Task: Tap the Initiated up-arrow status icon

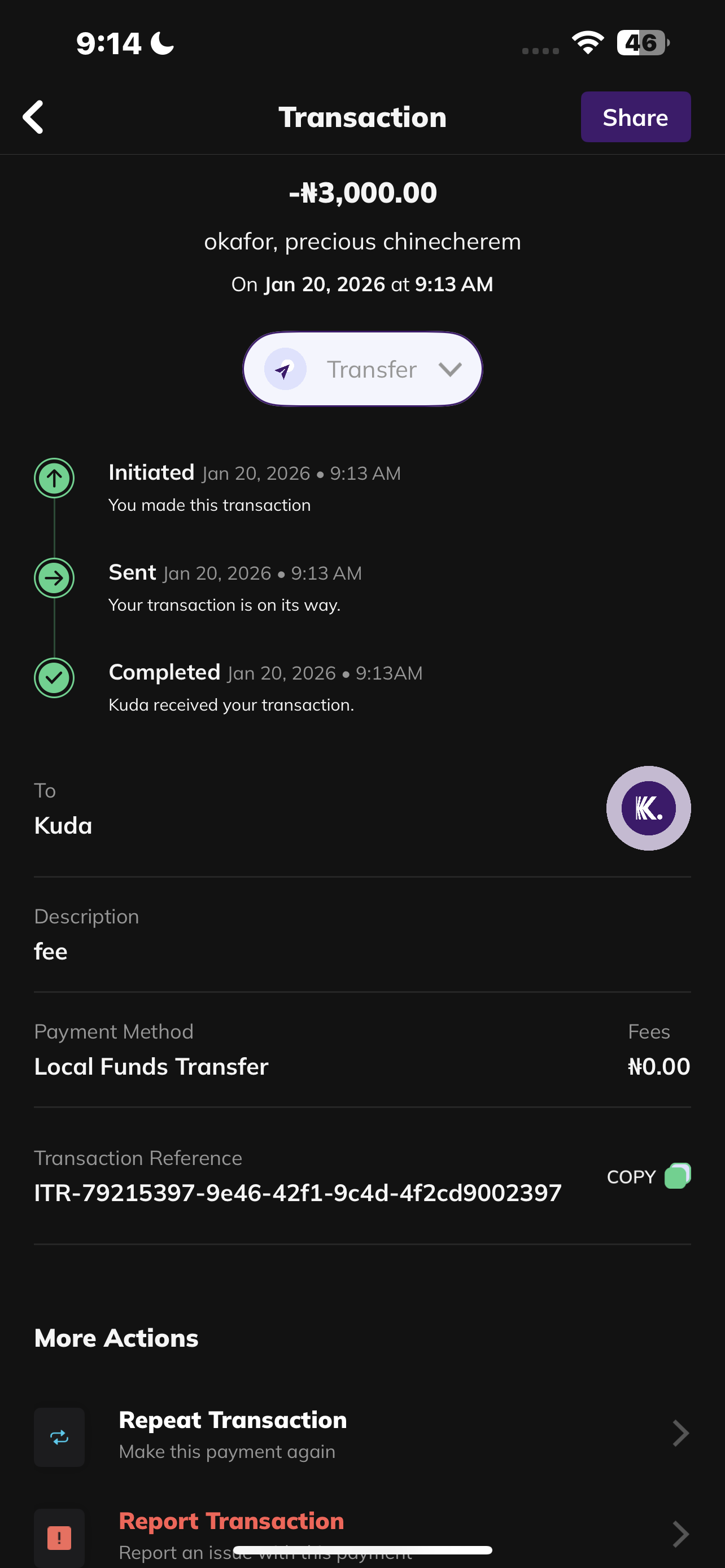Action: [54, 478]
